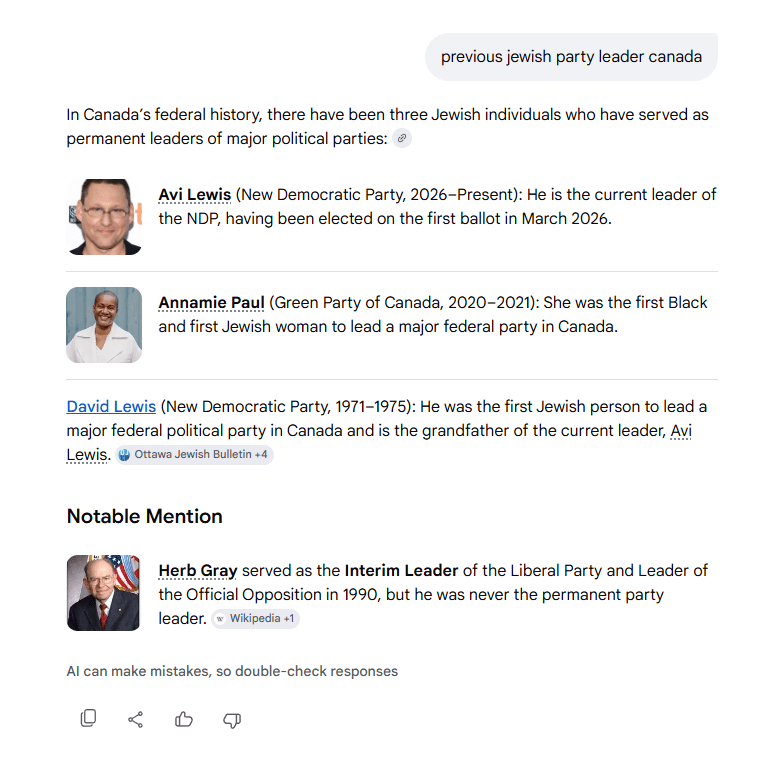Screen dimensions: 761x764
Task: Click the Herb Gray name link
Action: pyautogui.click(x=197, y=570)
